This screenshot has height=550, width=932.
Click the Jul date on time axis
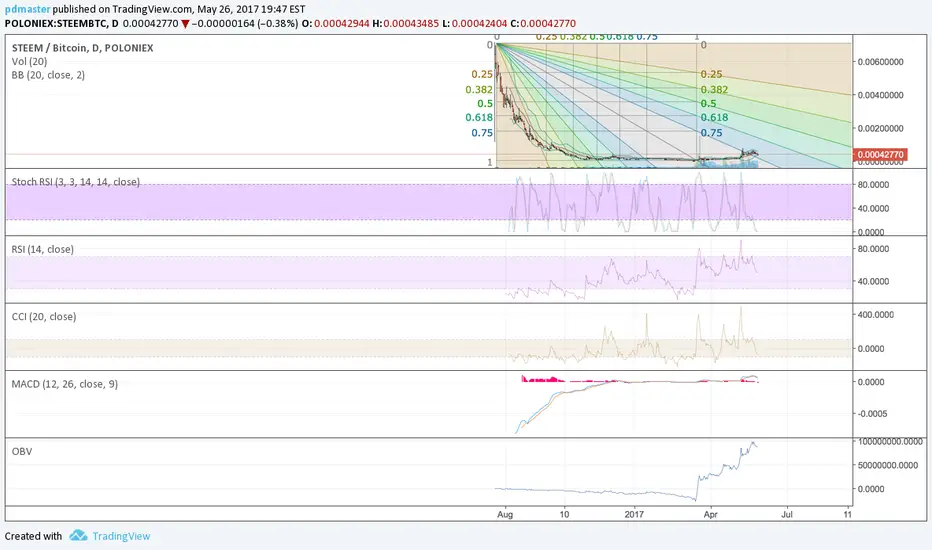pyautogui.click(x=786, y=514)
